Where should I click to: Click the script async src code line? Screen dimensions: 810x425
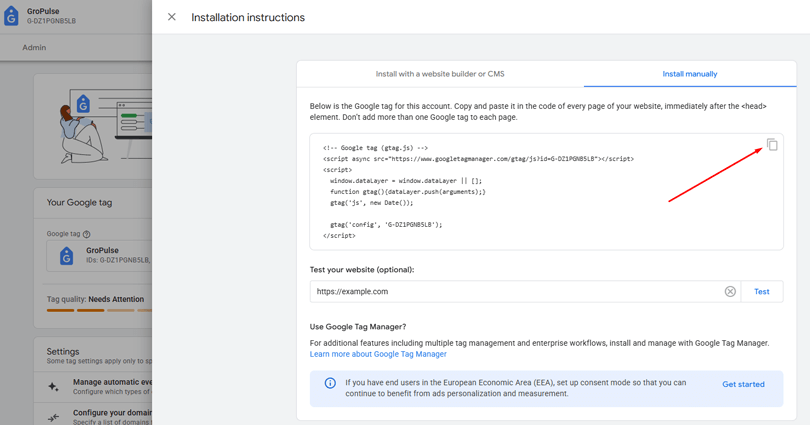(x=478, y=159)
